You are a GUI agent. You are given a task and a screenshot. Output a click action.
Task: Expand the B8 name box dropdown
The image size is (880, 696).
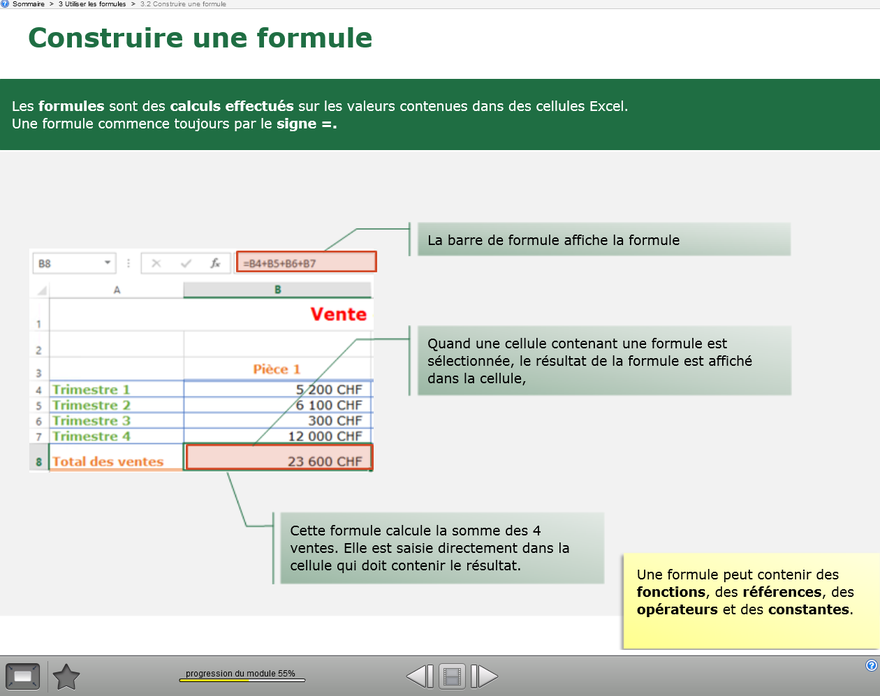point(107,263)
